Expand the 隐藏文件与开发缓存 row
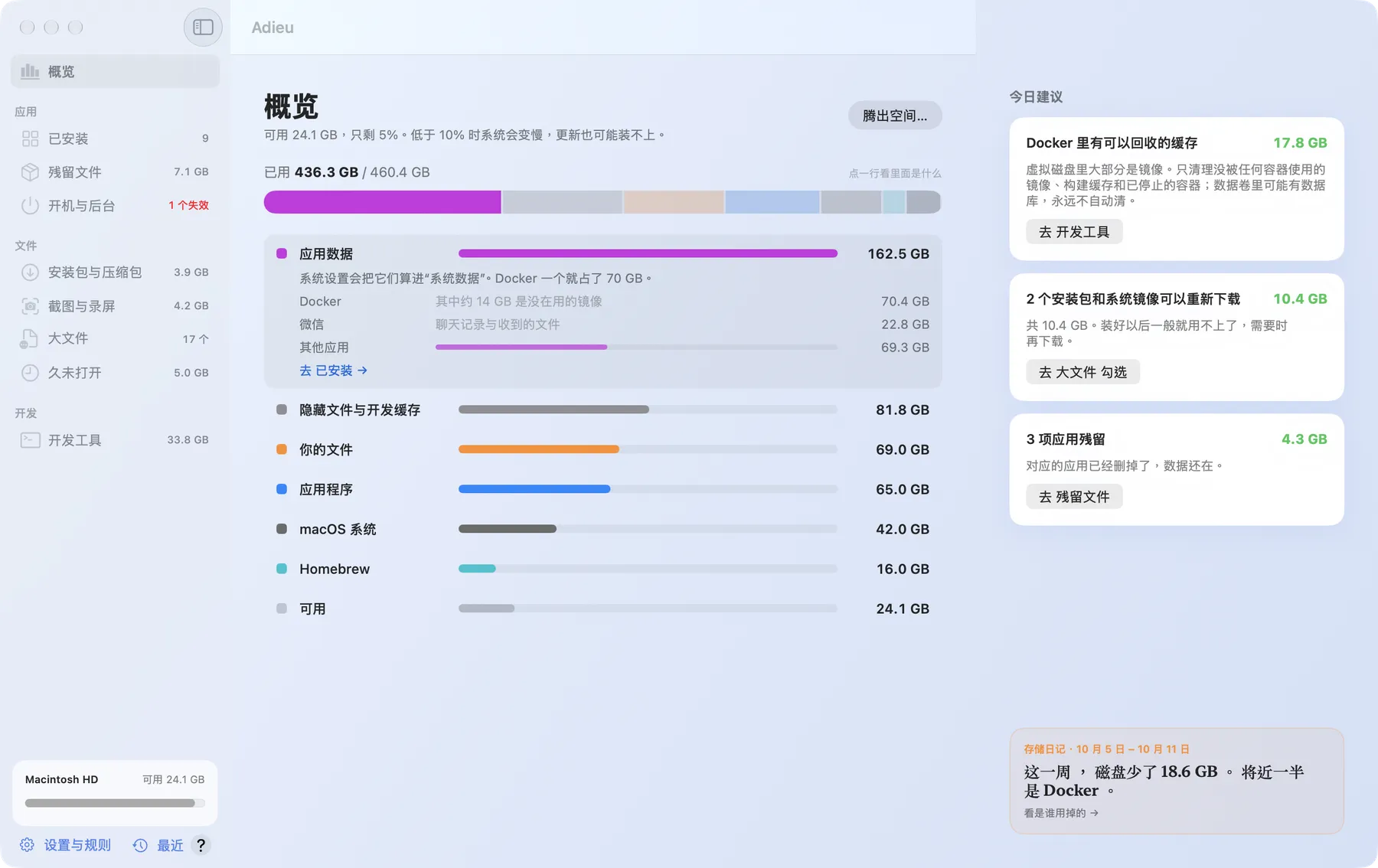 point(602,410)
